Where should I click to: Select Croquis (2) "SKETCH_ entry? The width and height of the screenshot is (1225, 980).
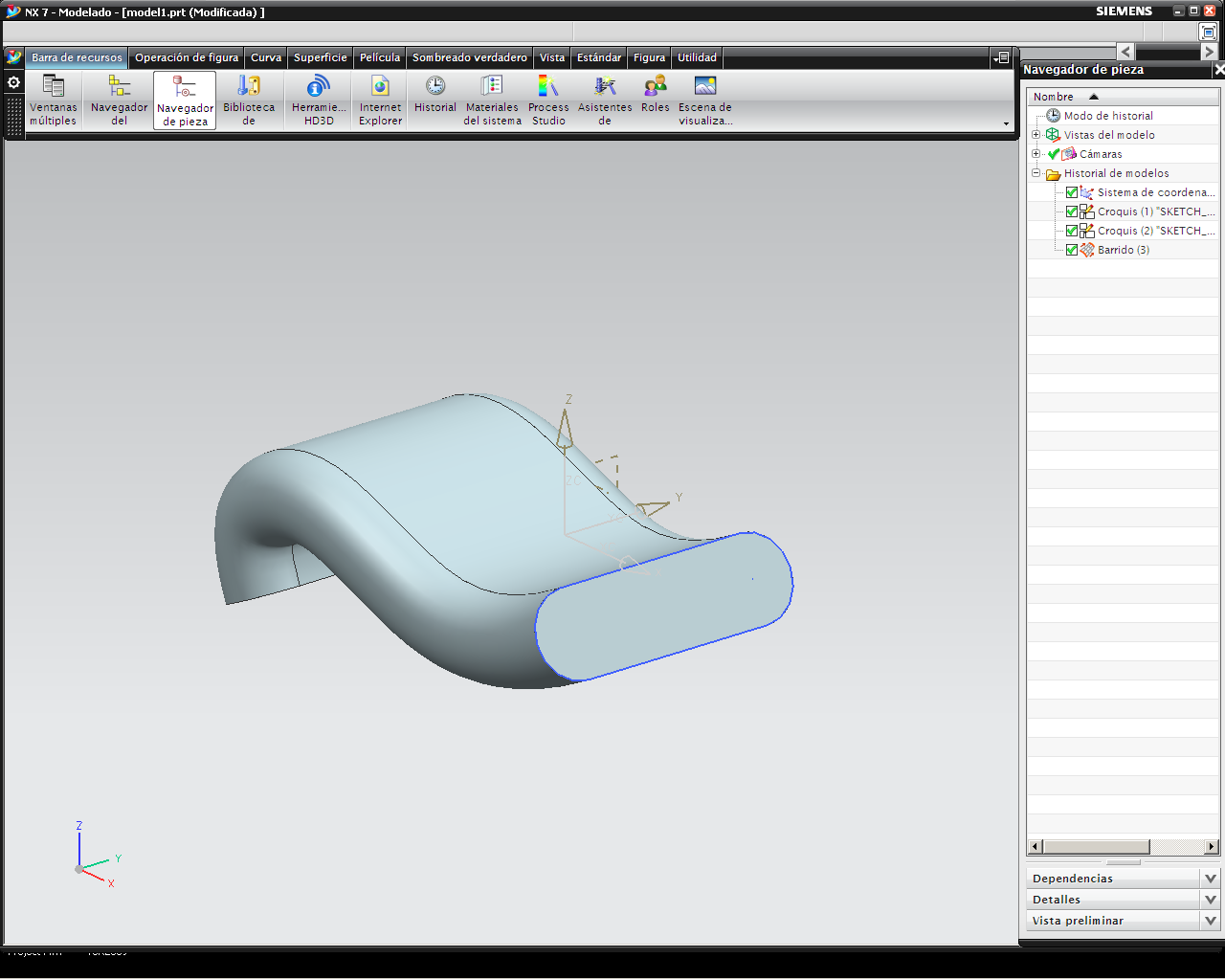pos(1156,231)
